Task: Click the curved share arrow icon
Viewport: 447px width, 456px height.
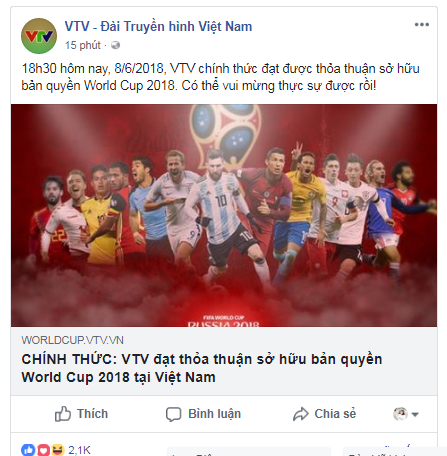Action: click(x=301, y=414)
